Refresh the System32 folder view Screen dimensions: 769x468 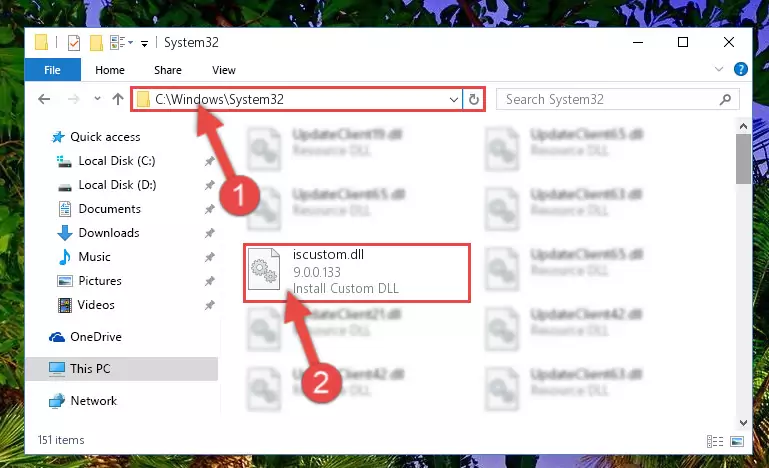pyautogui.click(x=474, y=100)
